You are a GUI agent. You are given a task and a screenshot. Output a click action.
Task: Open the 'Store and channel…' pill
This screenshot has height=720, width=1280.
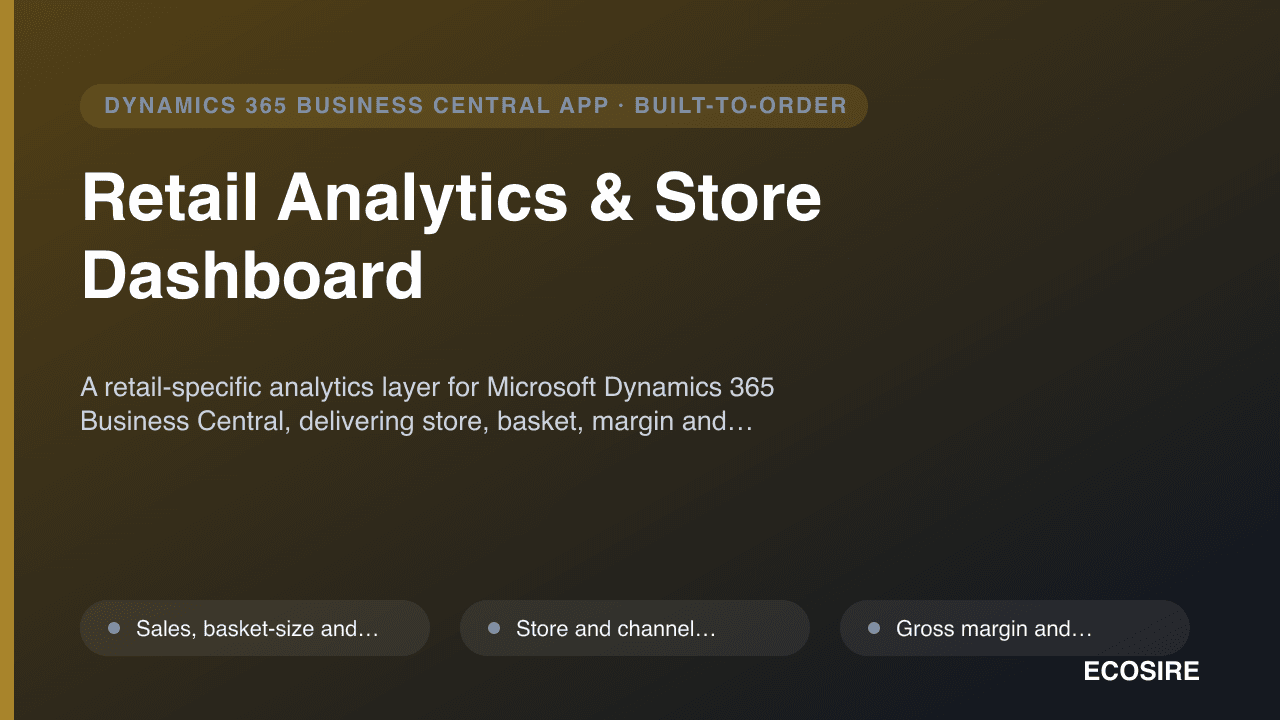635,628
